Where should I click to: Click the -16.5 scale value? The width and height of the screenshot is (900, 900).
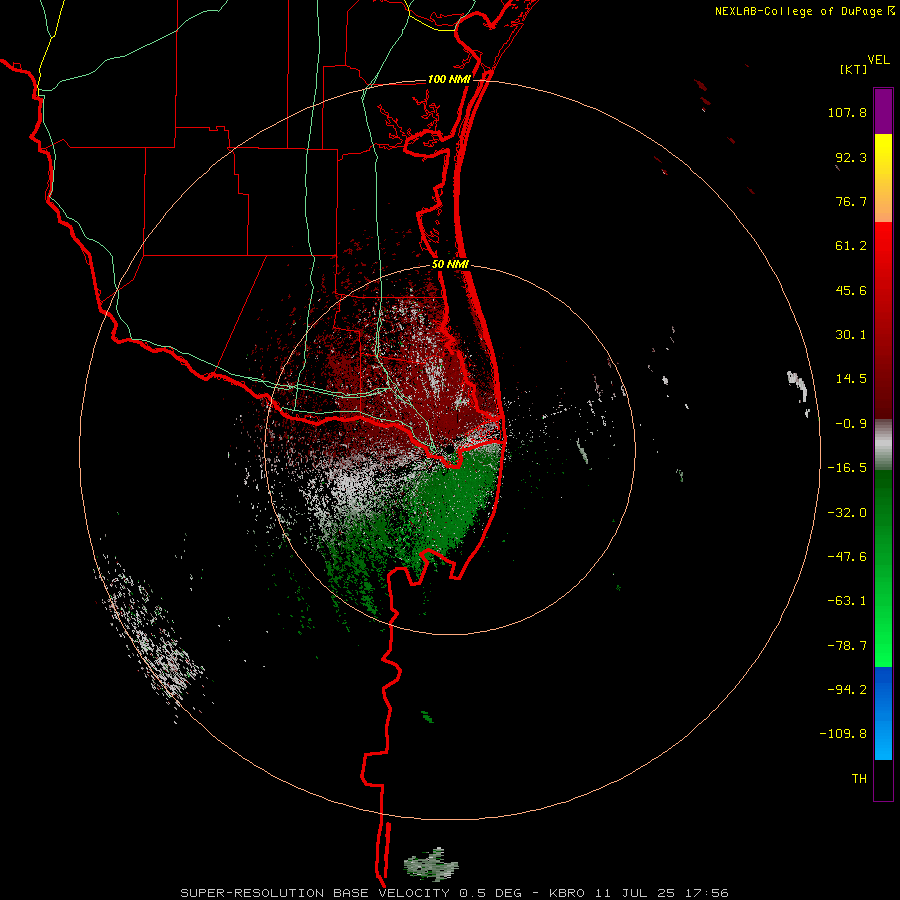click(847, 468)
